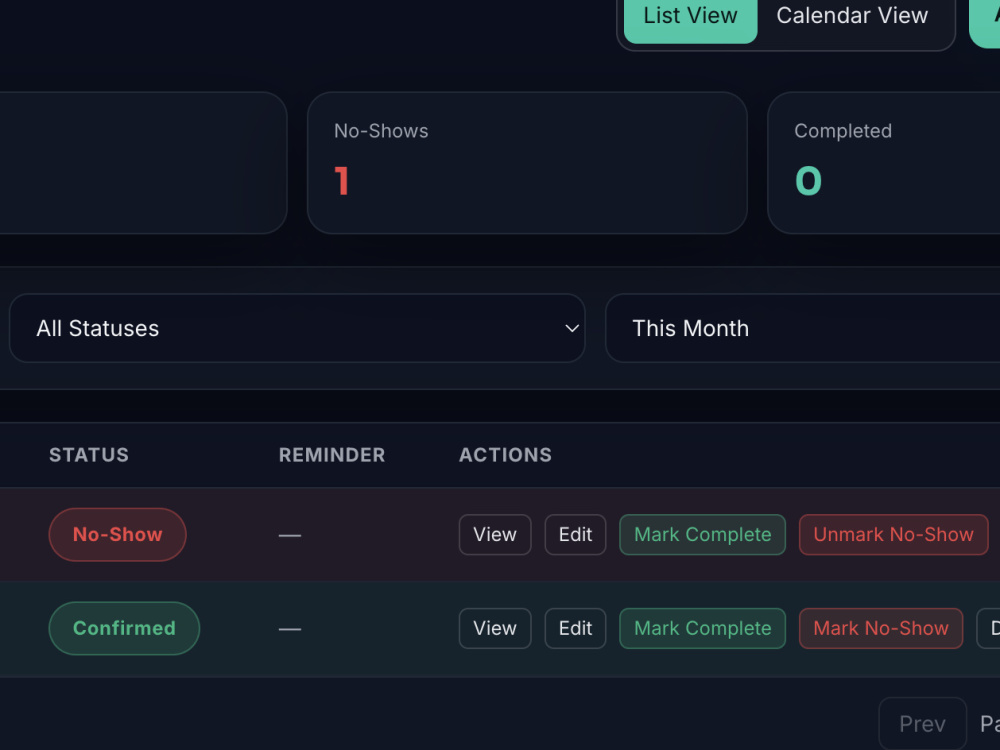Edit the Confirmed appointment

click(575, 628)
